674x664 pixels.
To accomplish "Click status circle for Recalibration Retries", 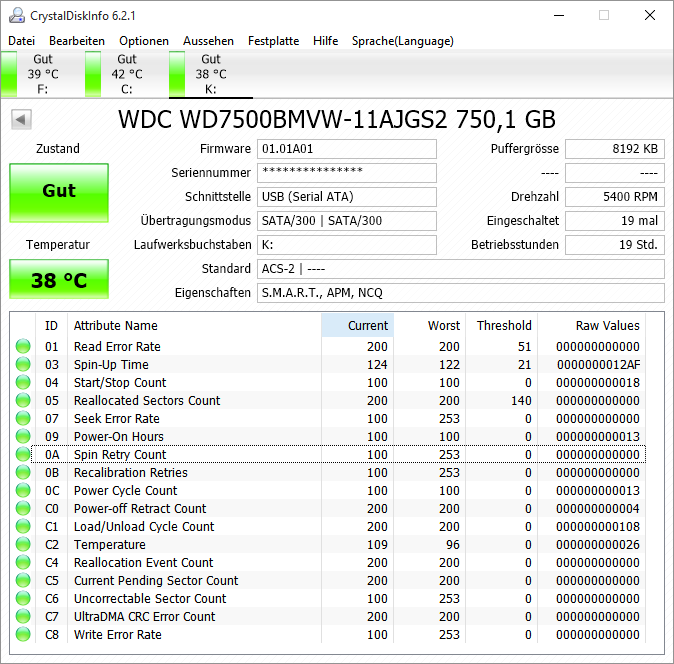I will [23, 472].
